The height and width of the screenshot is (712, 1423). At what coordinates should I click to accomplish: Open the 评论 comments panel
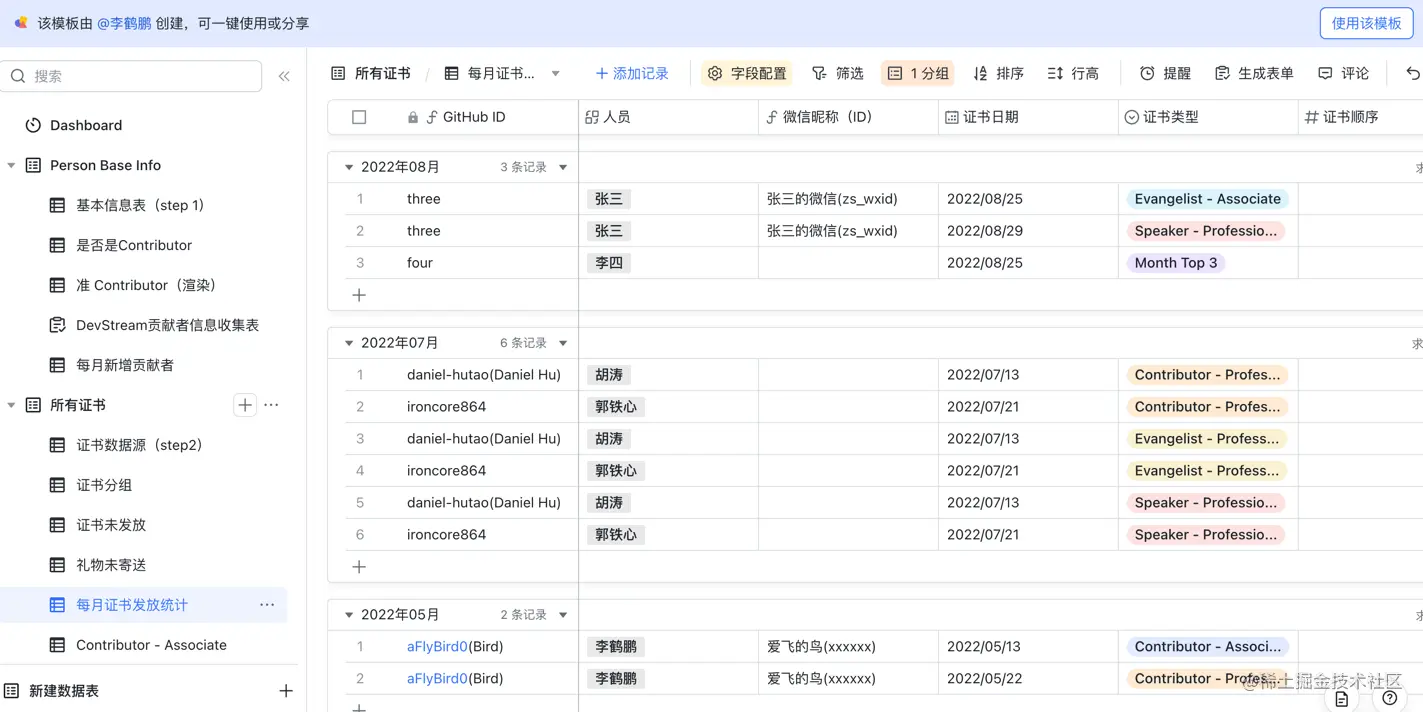point(1343,72)
